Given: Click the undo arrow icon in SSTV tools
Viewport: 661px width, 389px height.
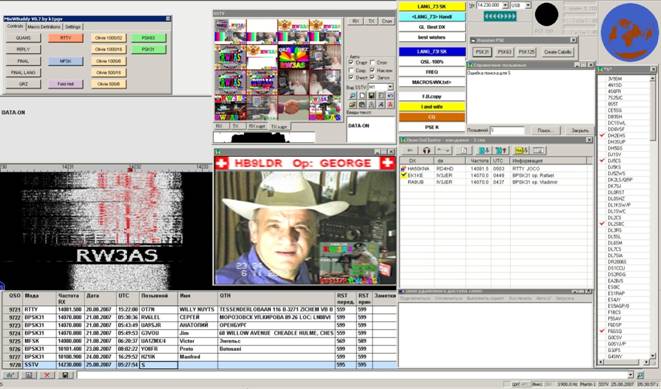Looking at the screenshot, I should pos(390,96).
